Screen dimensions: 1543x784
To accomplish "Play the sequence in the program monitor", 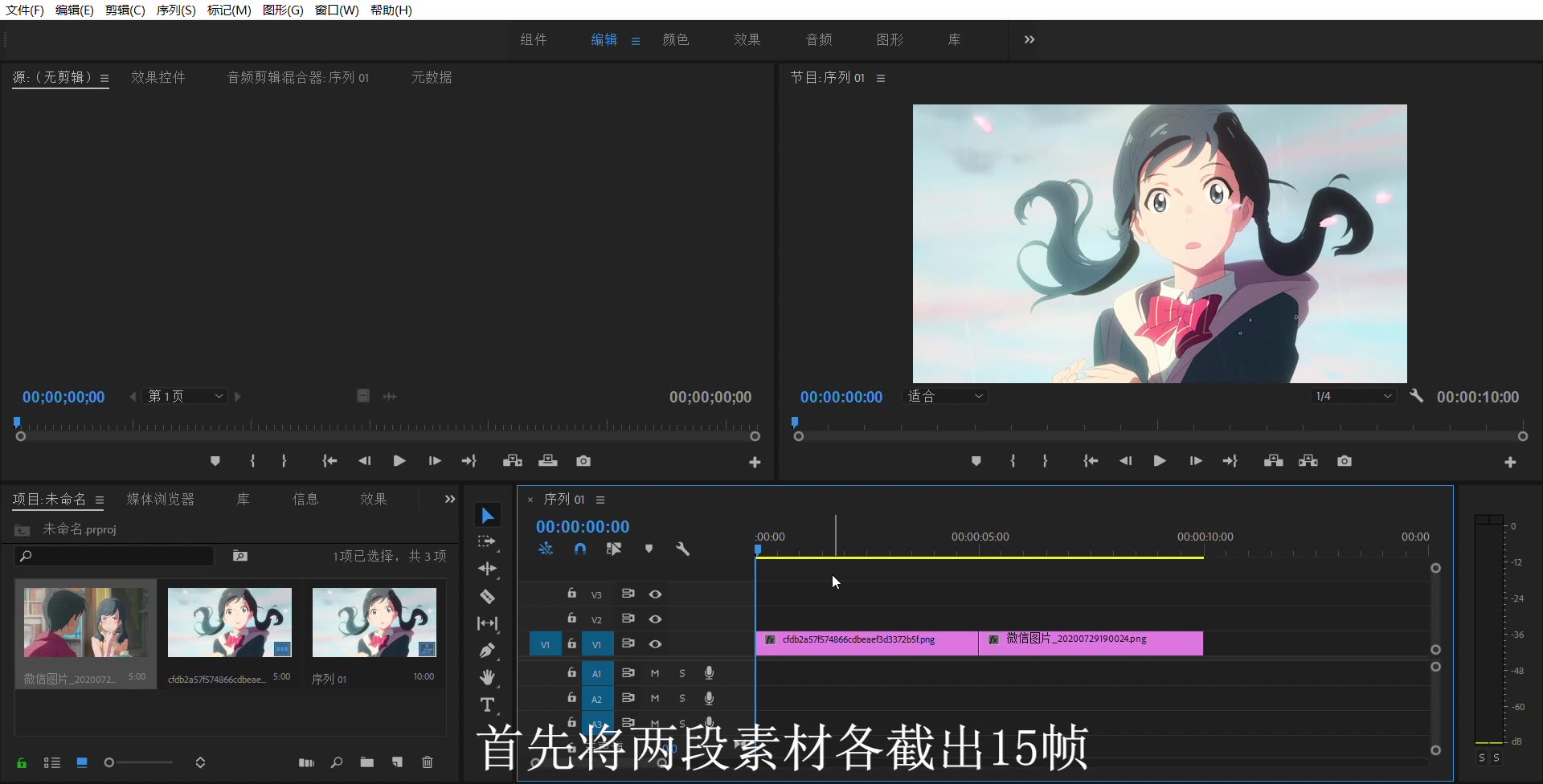I will point(1159,460).
